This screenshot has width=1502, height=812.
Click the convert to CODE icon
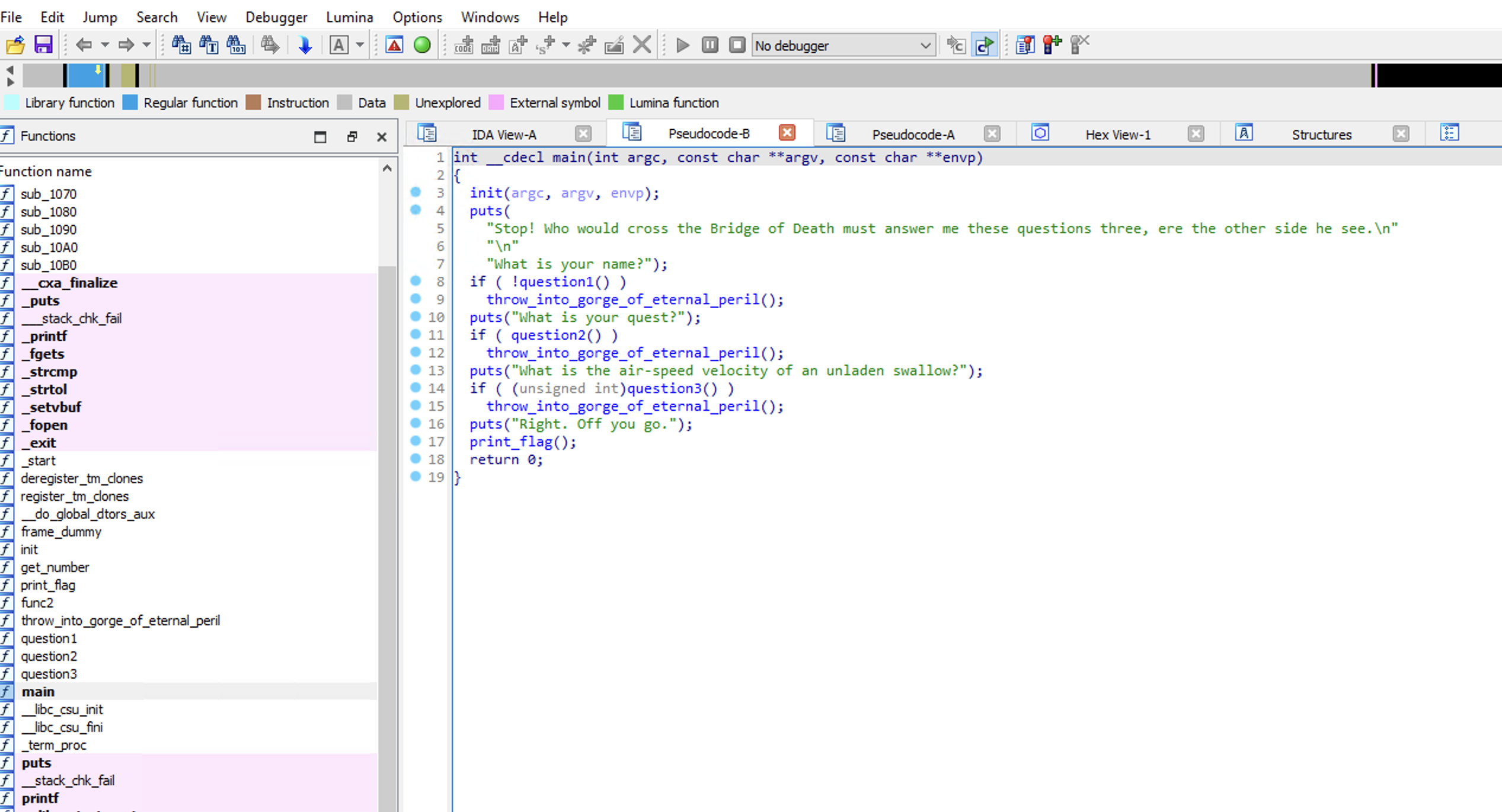[464, 45]
